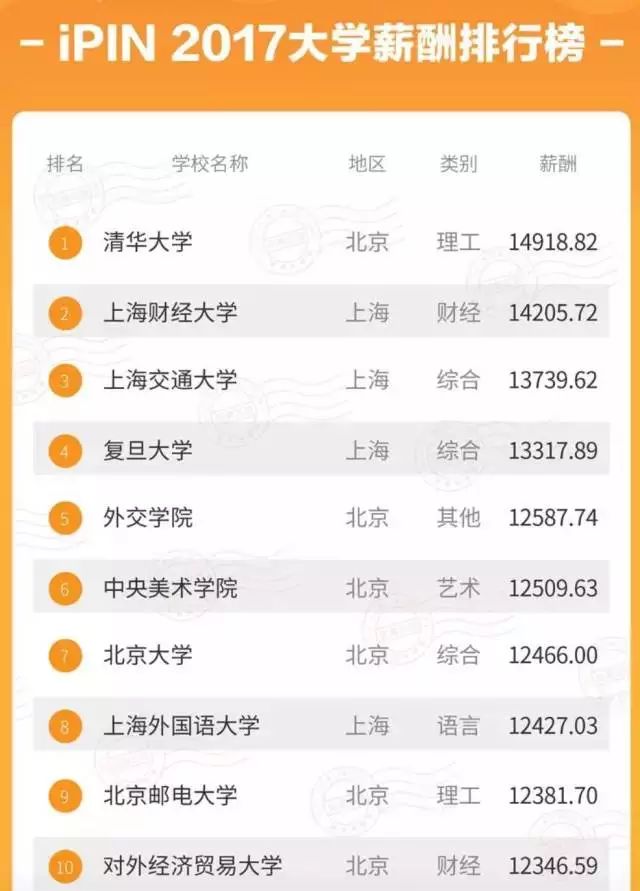Click the orange rank 3 badge
Screen dimensions: 640x891
[x=65, y=380]
